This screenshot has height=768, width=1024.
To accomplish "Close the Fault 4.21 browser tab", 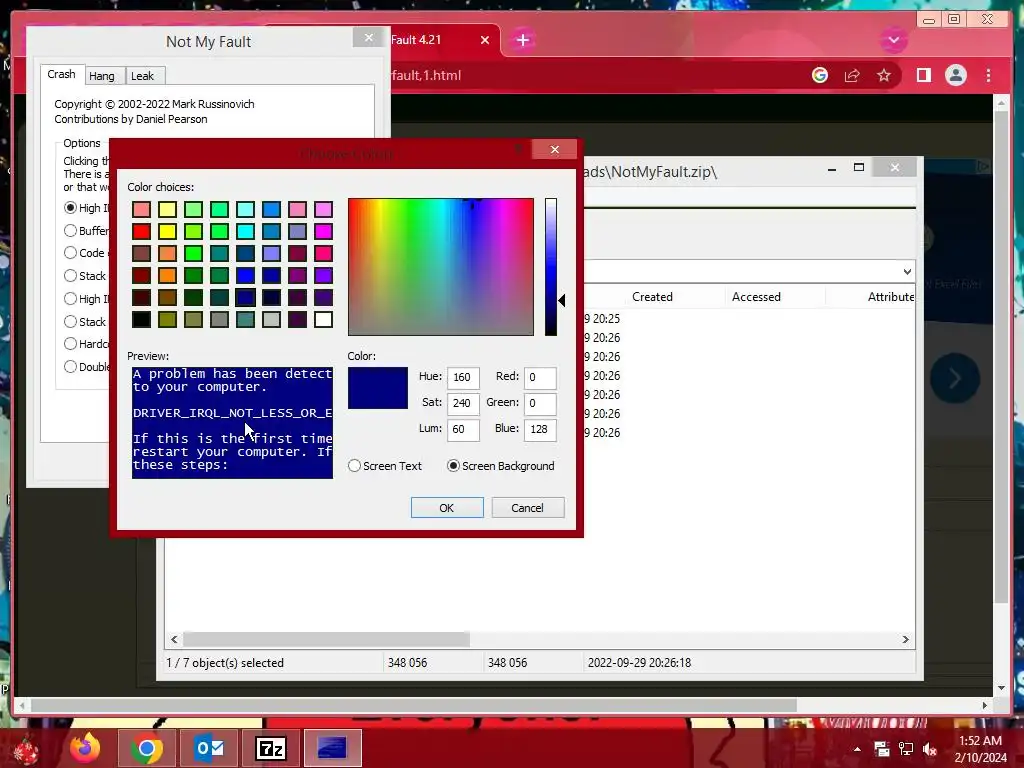I will [x=485, y=40].
